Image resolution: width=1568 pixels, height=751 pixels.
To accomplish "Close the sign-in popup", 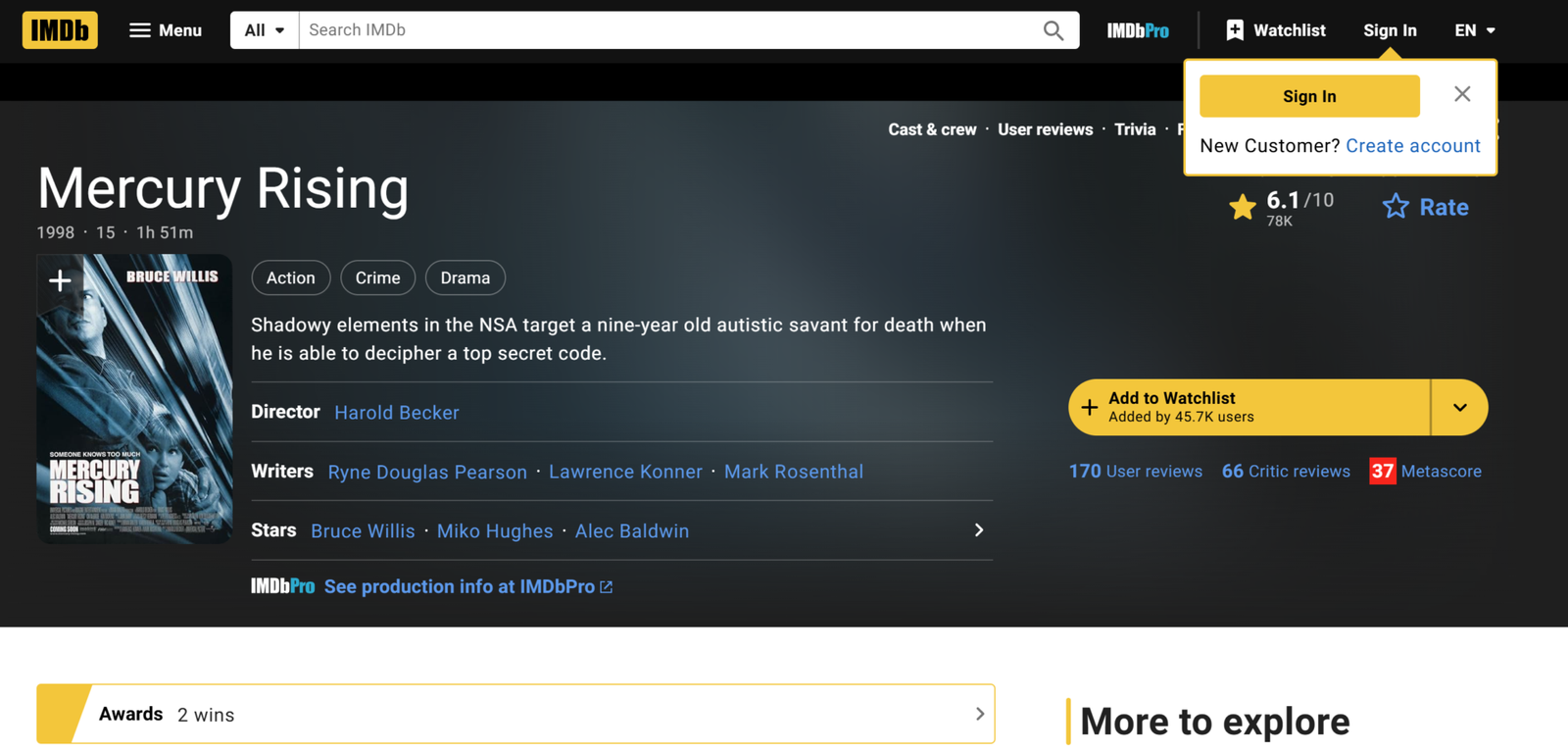I will pyautogui.click(x=1461, y=94).
